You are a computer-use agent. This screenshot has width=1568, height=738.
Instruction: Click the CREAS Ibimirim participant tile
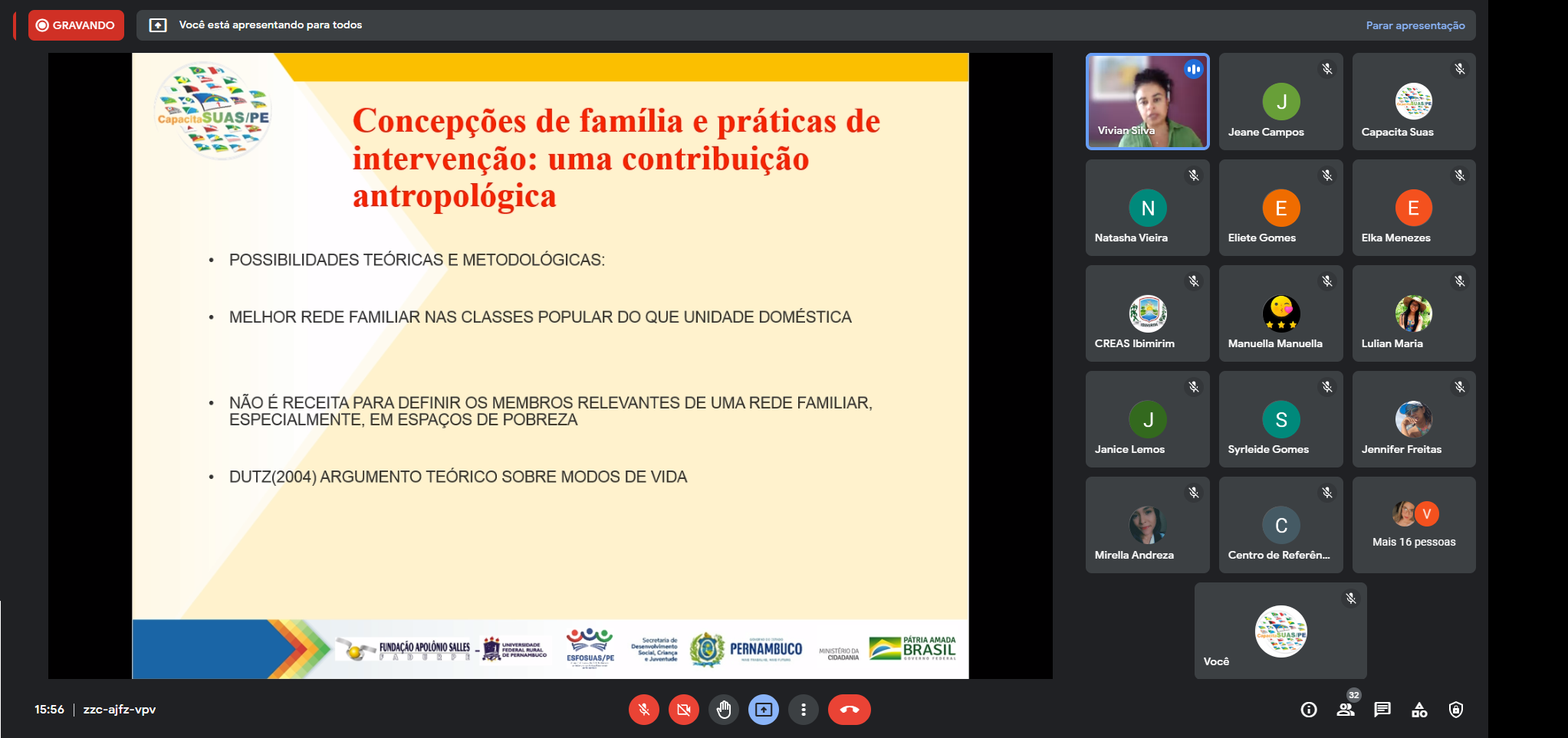tap(1147, 313)
